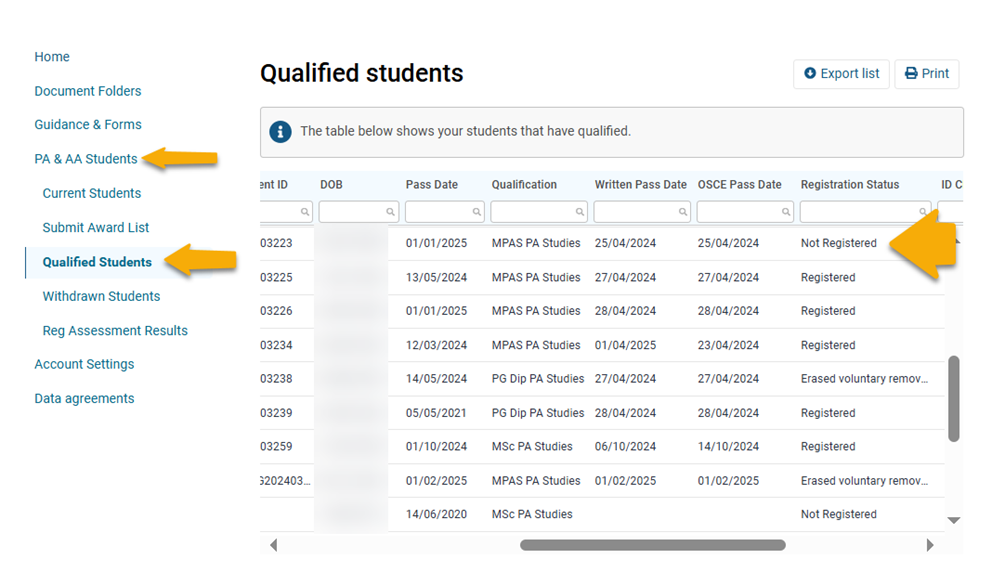This screenshot has width=992, height=572.
Task: Click Pass Date 13/05/2024 cell
Action: click(x=436, y=277)
